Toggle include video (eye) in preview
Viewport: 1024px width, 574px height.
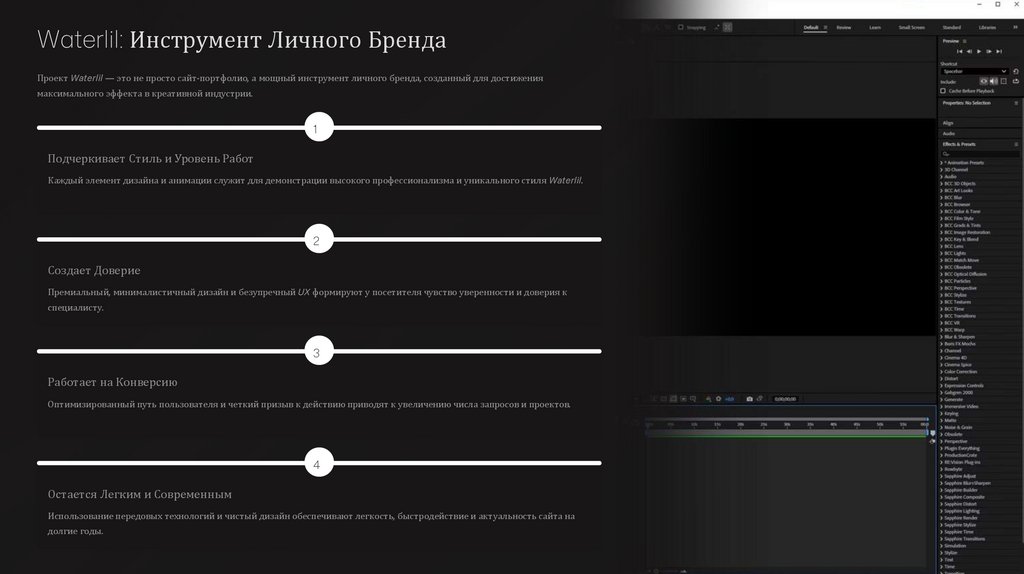pyautogui.click(x=984, y=81)
